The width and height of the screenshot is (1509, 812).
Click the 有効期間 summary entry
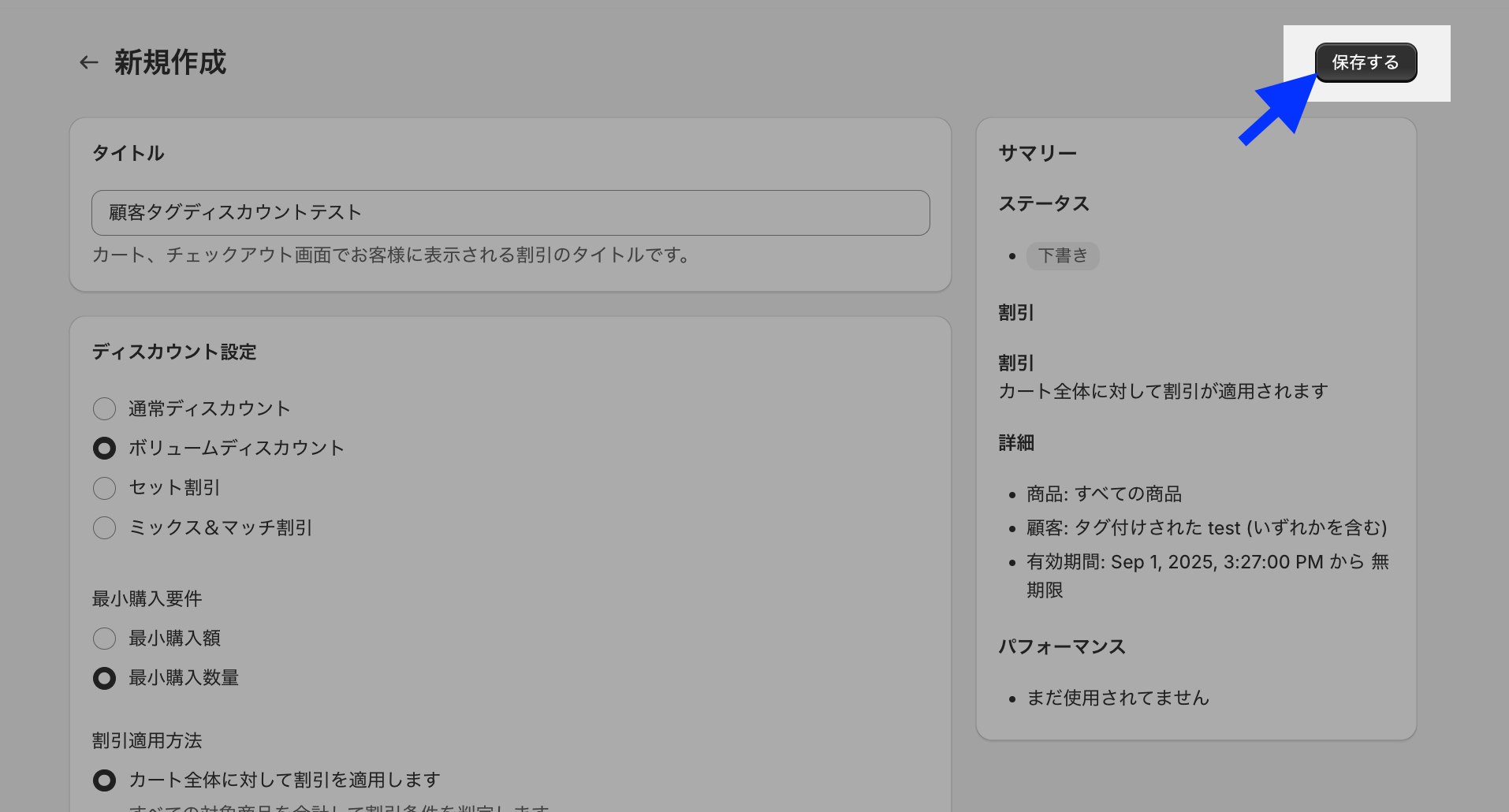1206,562
